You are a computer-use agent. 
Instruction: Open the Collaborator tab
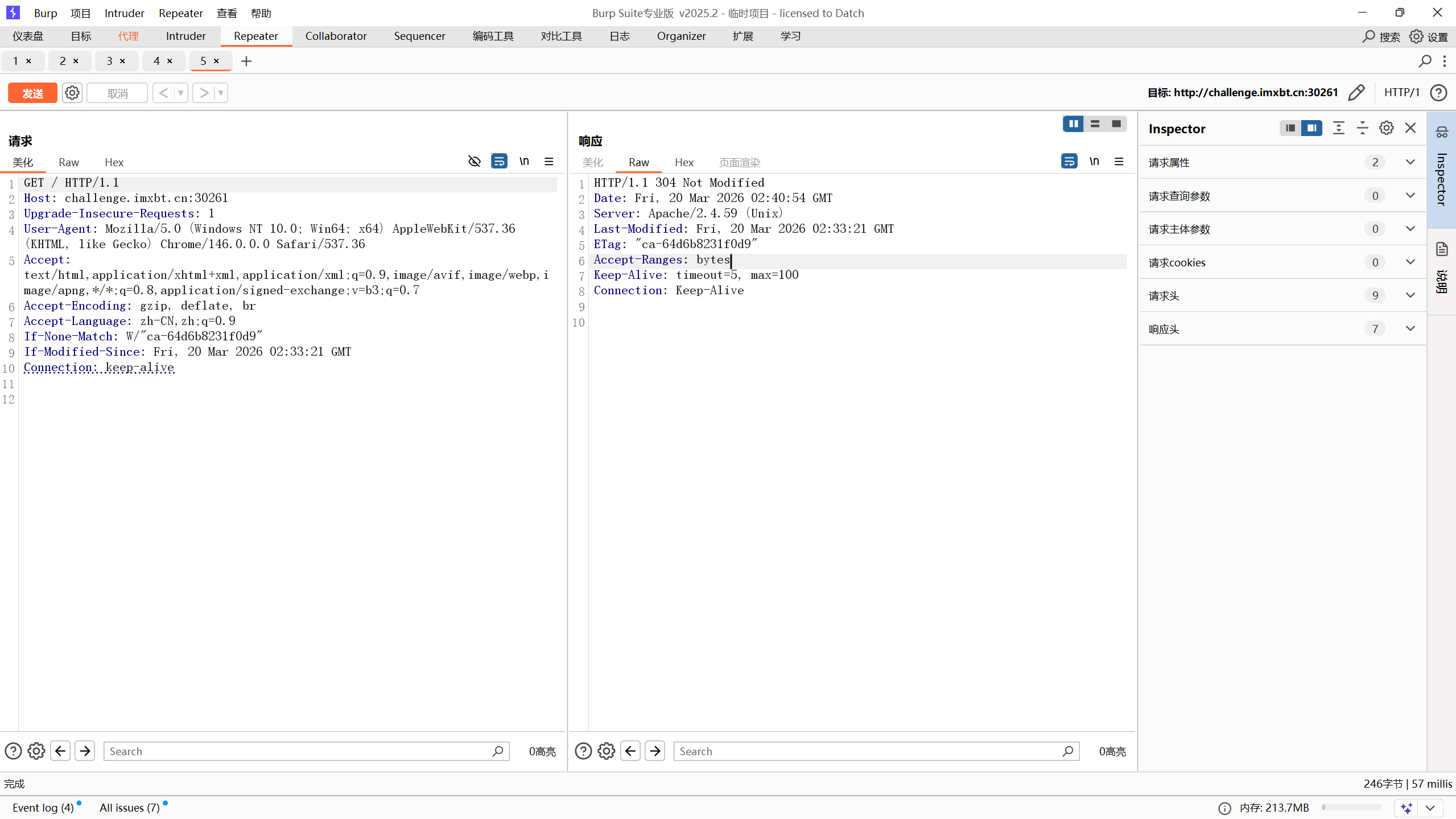[336, 36]
